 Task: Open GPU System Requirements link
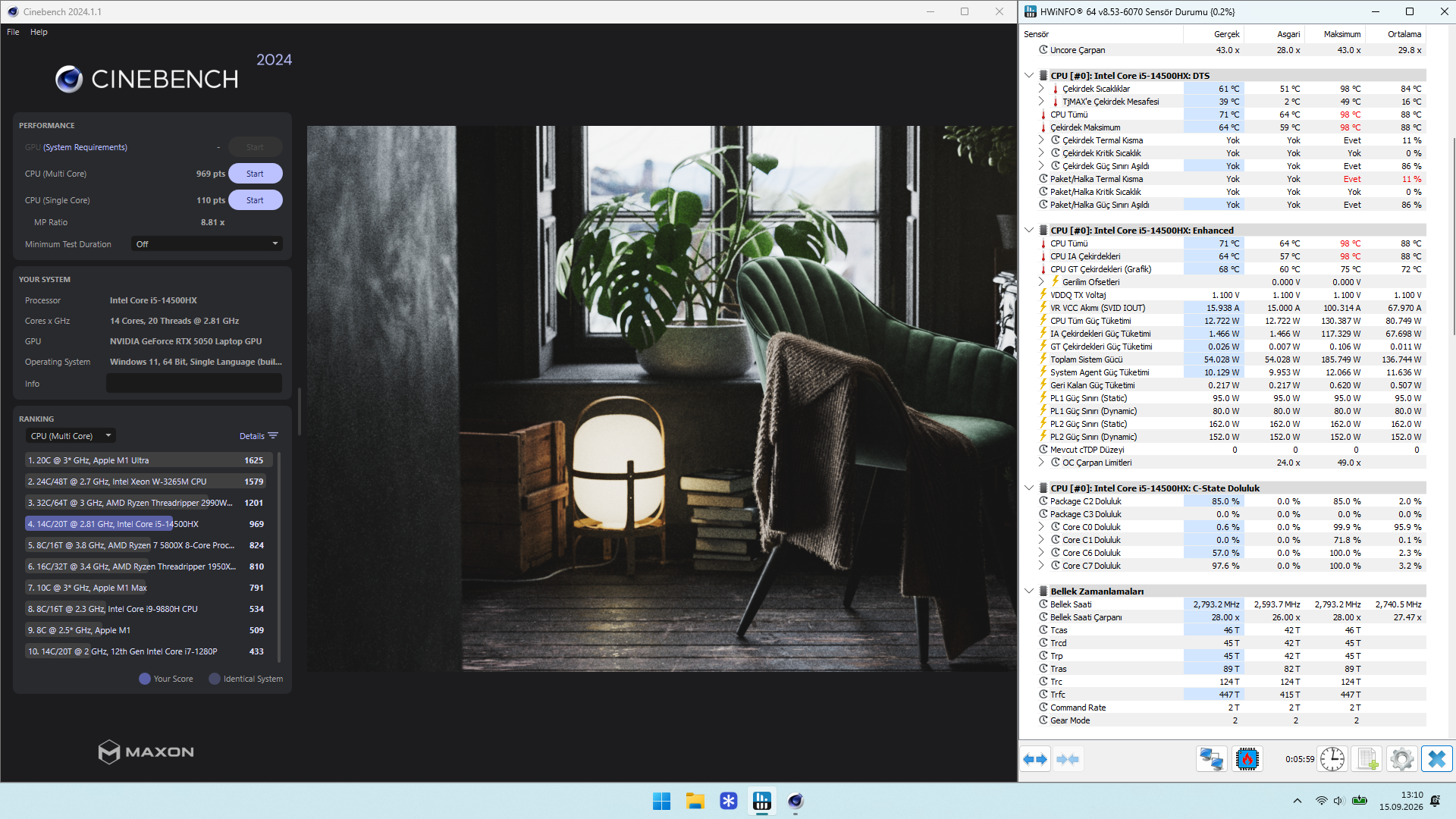tap(85, 147)
